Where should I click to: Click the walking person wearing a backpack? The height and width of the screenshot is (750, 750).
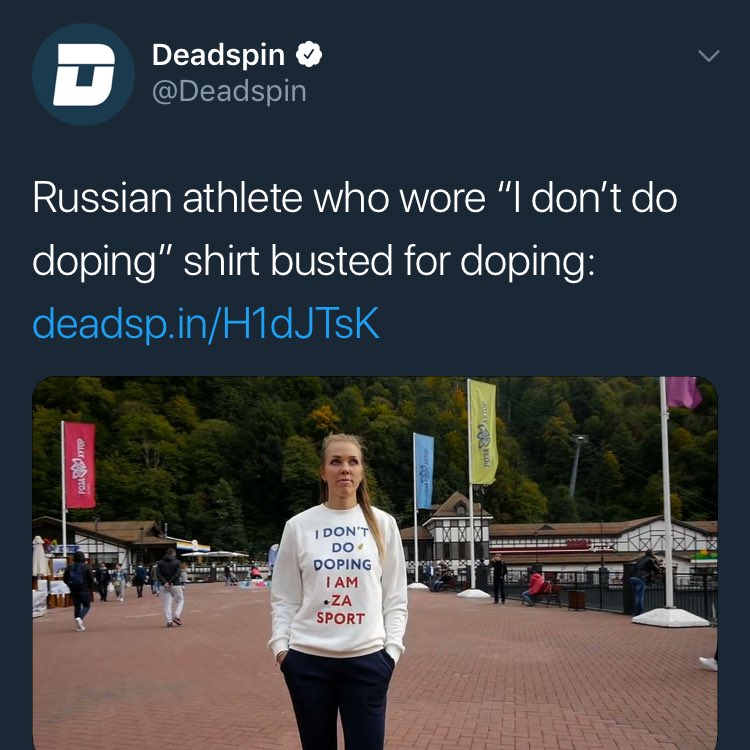point(79,591)
